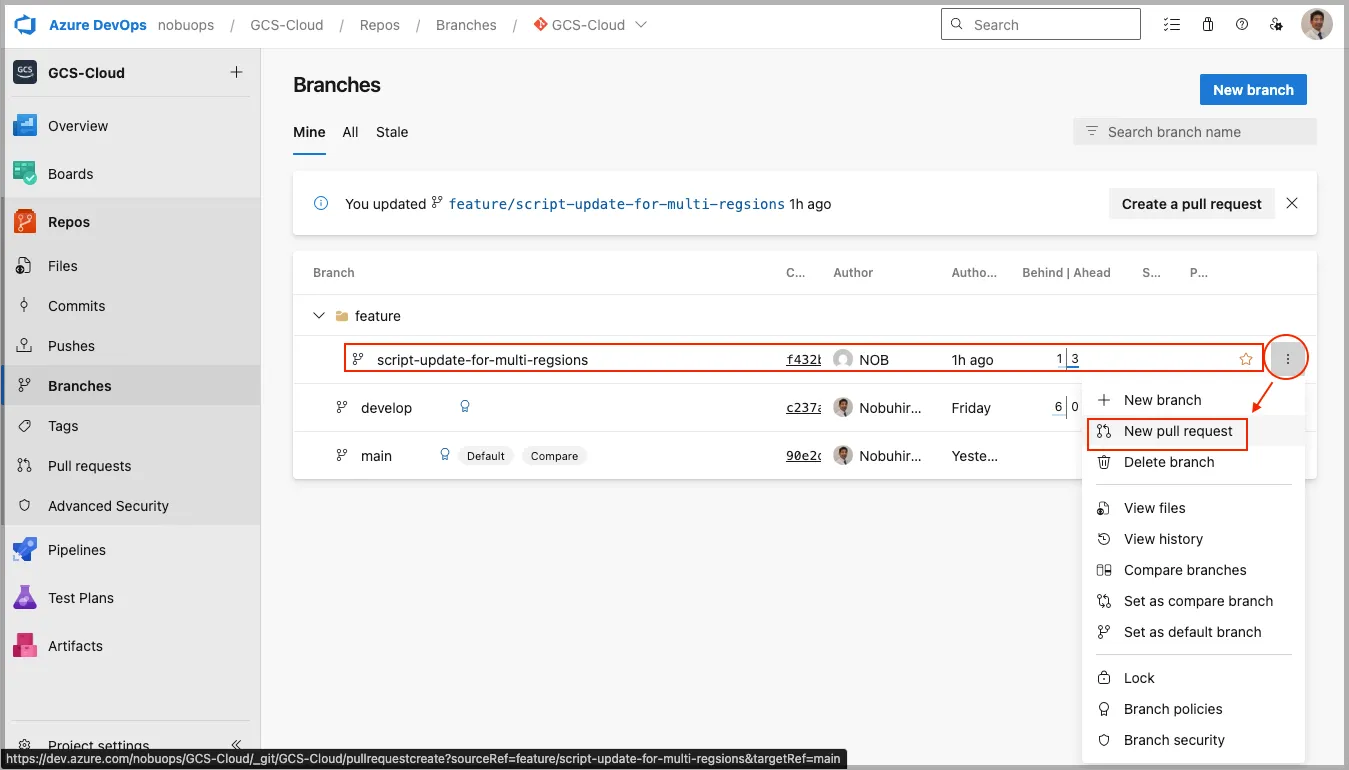
Task: Open the GCS-Cloud repository dropdown in breadcrumb
Action: click(x=641, y=25)
